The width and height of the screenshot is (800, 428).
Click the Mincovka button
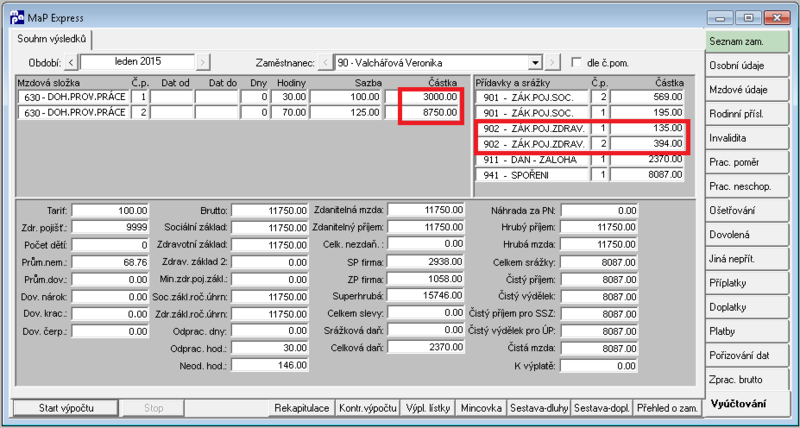pyautogui.click(x=481, y=408)
